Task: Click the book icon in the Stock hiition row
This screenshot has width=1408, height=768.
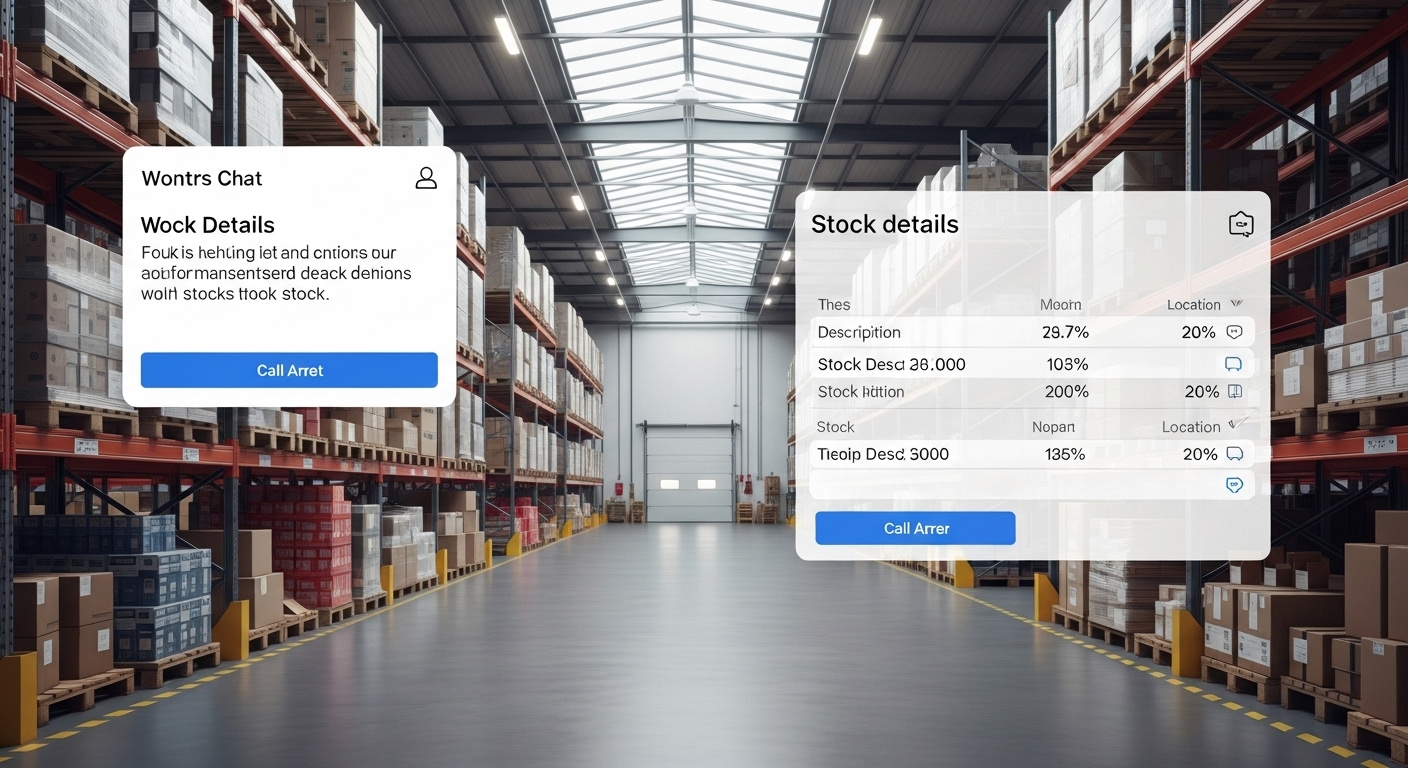Action: 1234,391
